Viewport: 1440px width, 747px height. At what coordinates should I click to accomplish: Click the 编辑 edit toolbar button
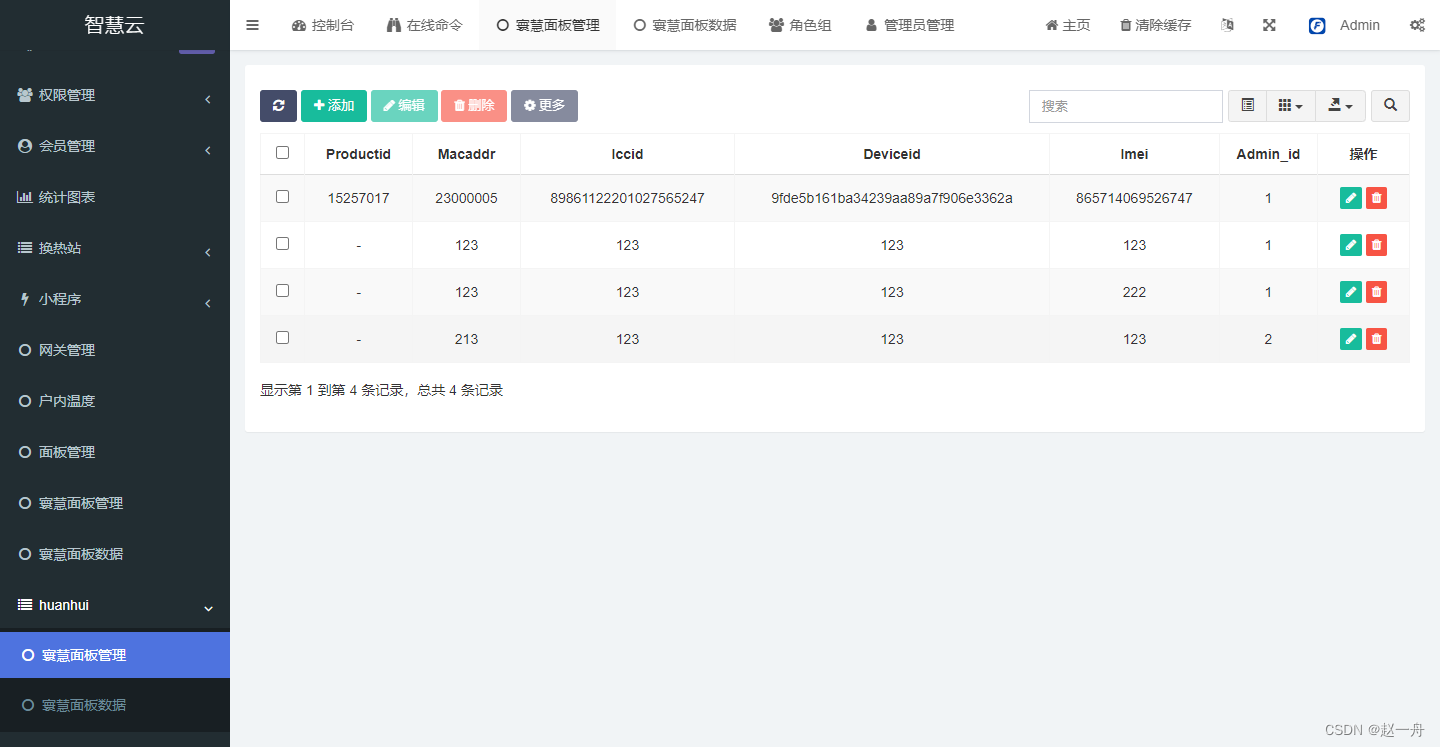click(x=404, y=106)
